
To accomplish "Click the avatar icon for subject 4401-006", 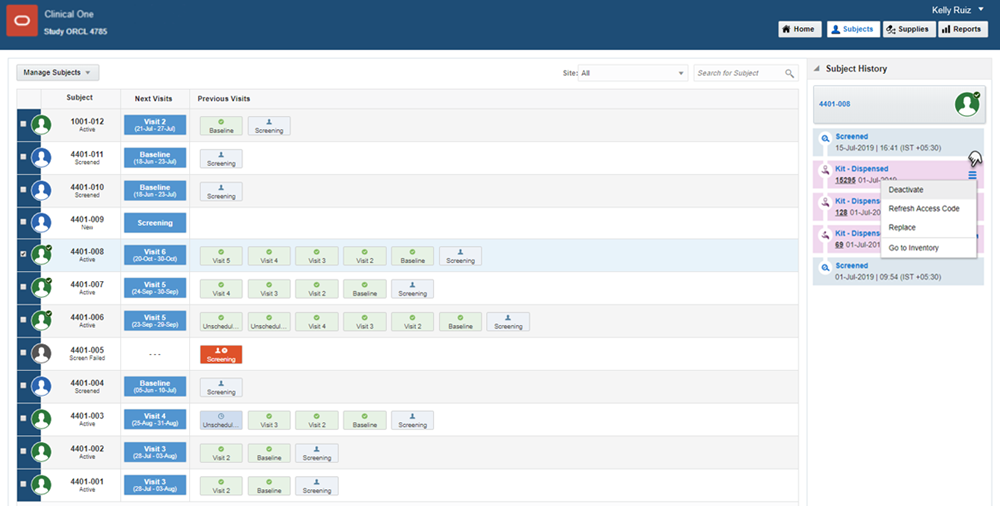I will click(41, 320).
